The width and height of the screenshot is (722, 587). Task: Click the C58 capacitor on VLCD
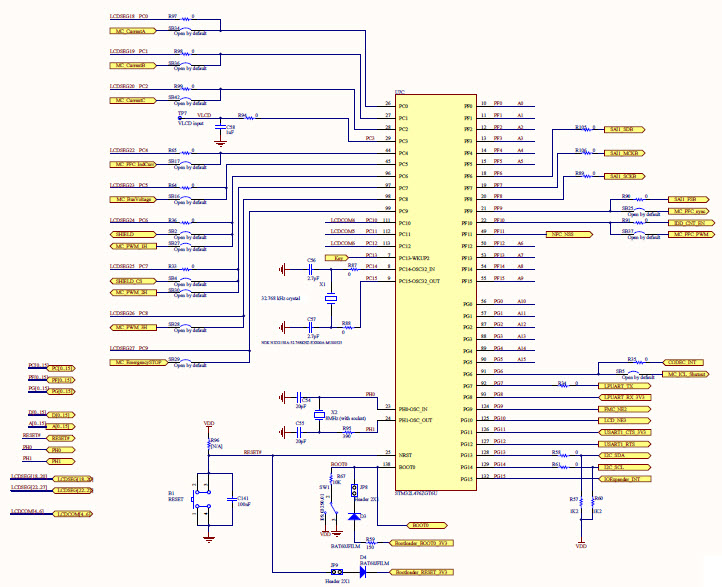220,129
